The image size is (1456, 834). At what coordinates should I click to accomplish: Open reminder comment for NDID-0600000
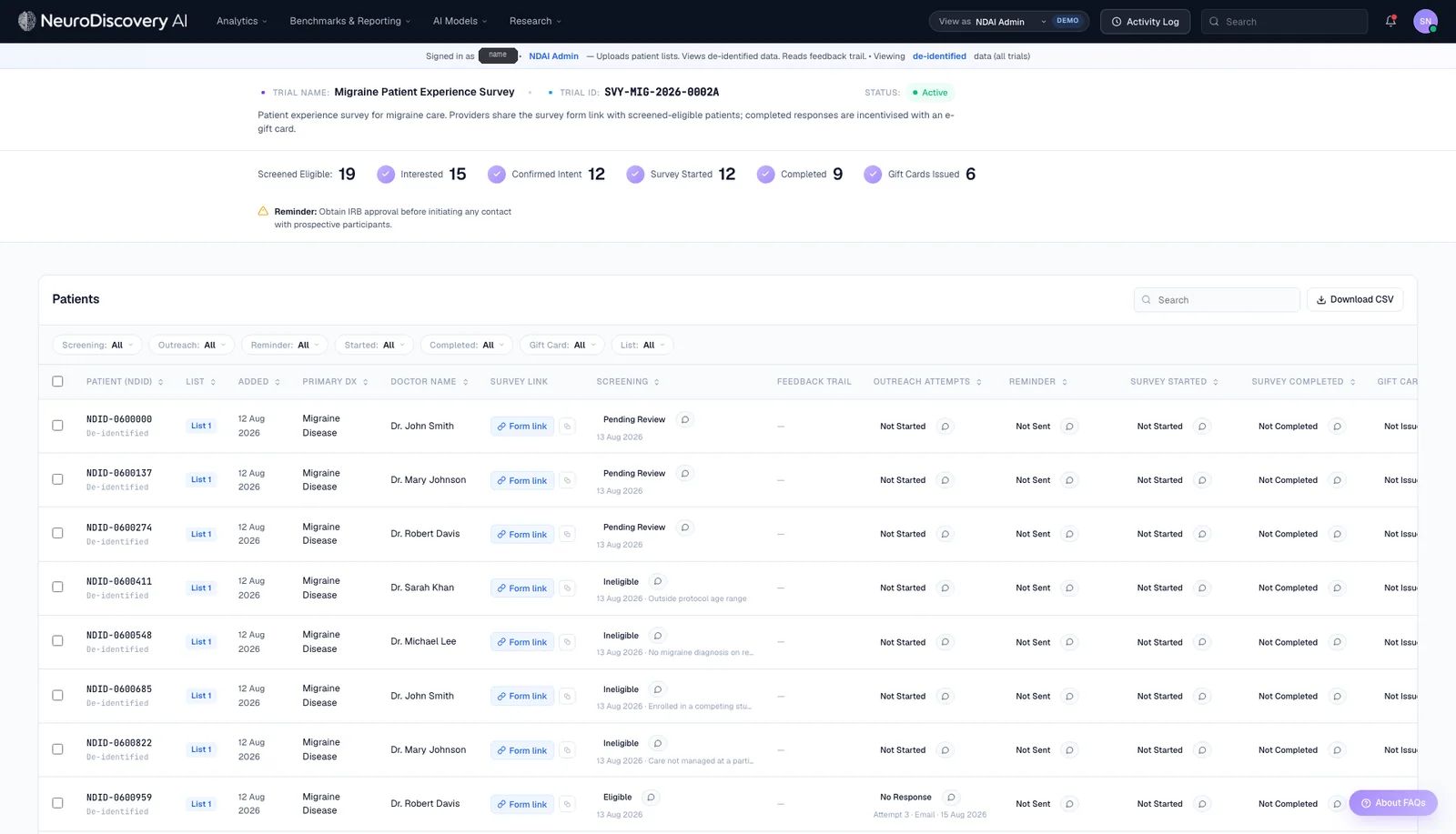click(1069, 427)
